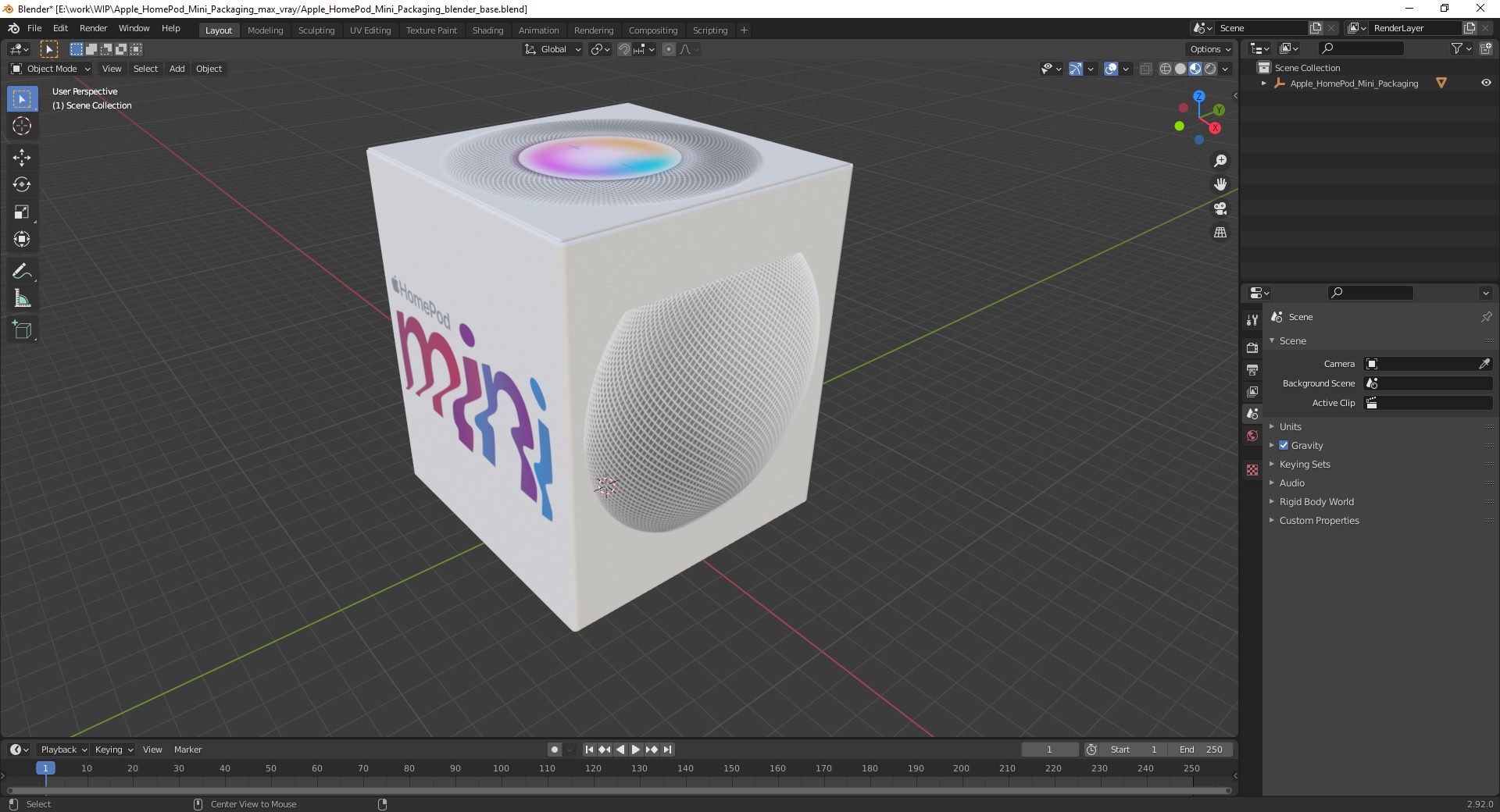The image size is (1500, 812).
Task: Jump to the timeline end frame
Action: coord(667,750)
